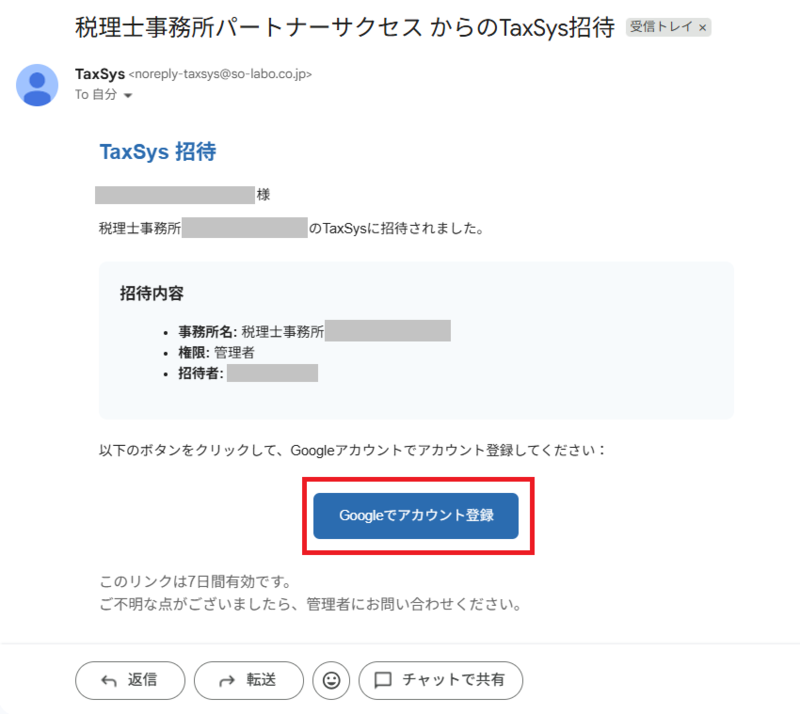Click the redacted inviter name after 招待者

(x=272, y=373)
